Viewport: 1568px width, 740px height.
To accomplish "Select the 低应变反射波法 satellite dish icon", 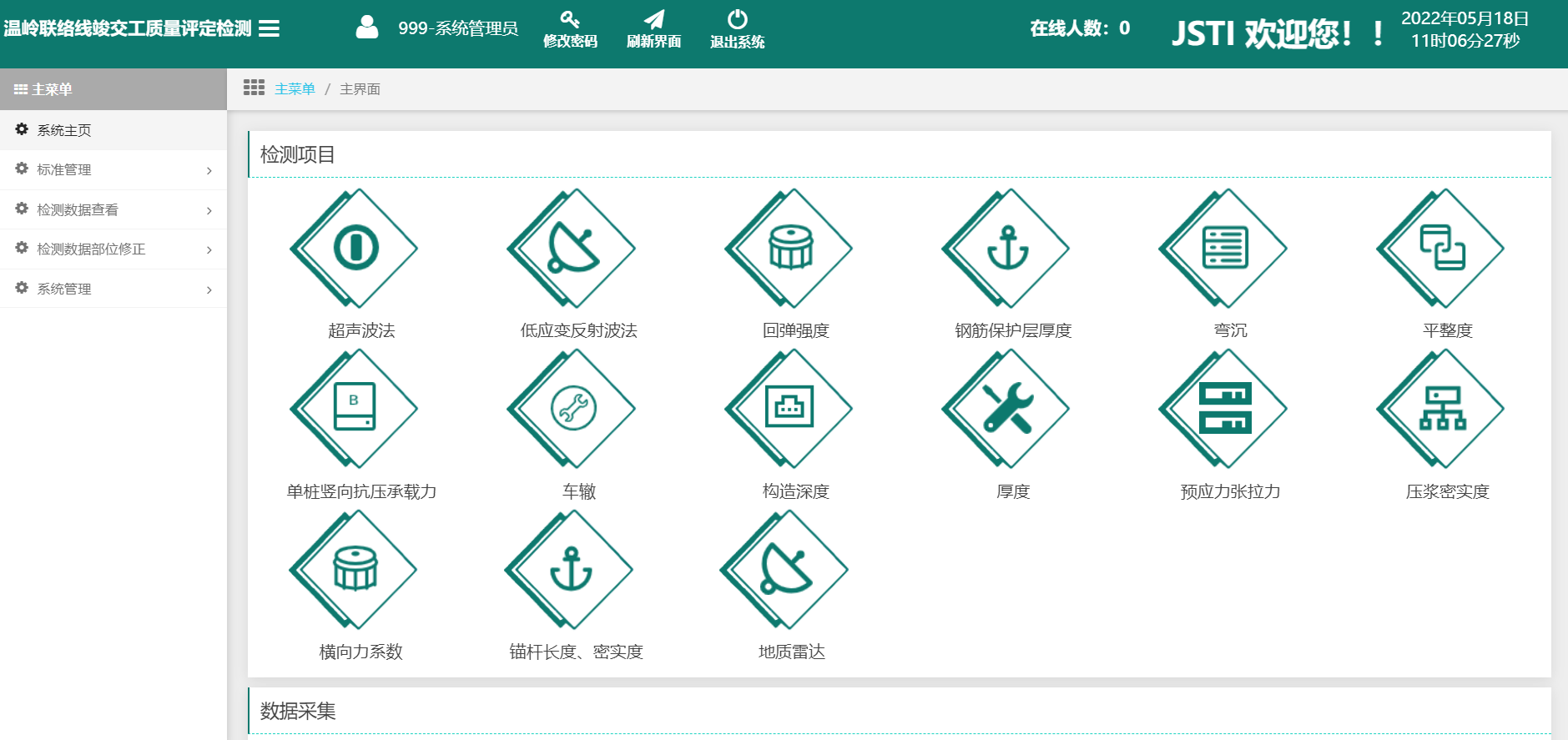I will click(573, 248).
